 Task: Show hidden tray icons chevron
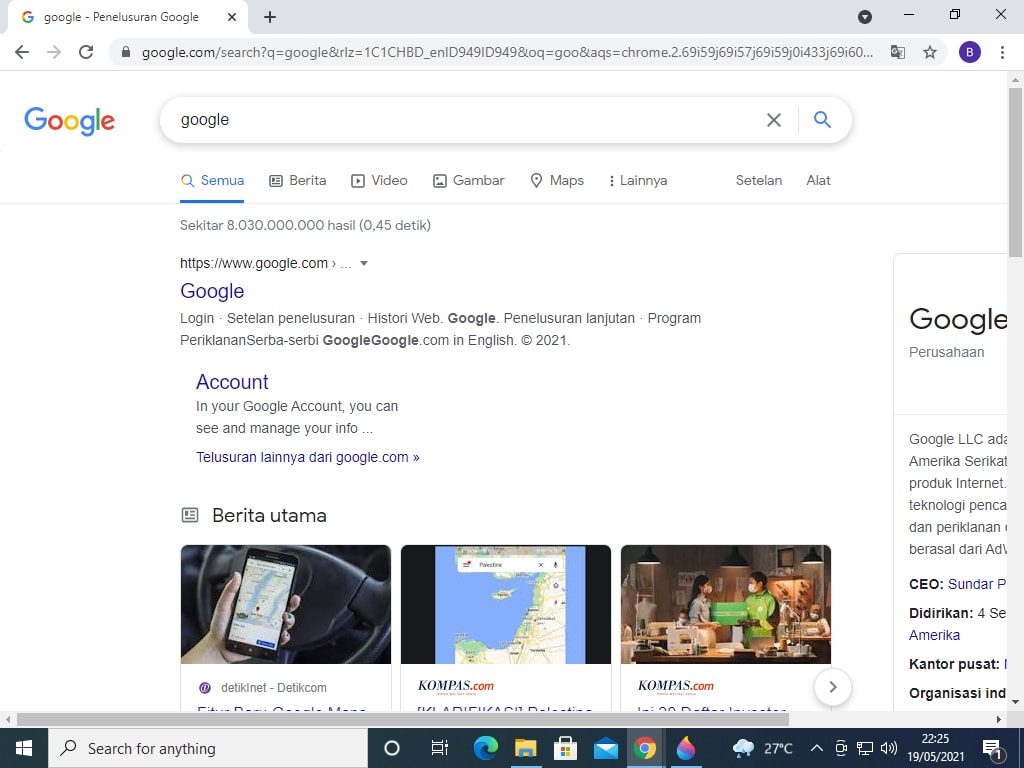[816, 748]
